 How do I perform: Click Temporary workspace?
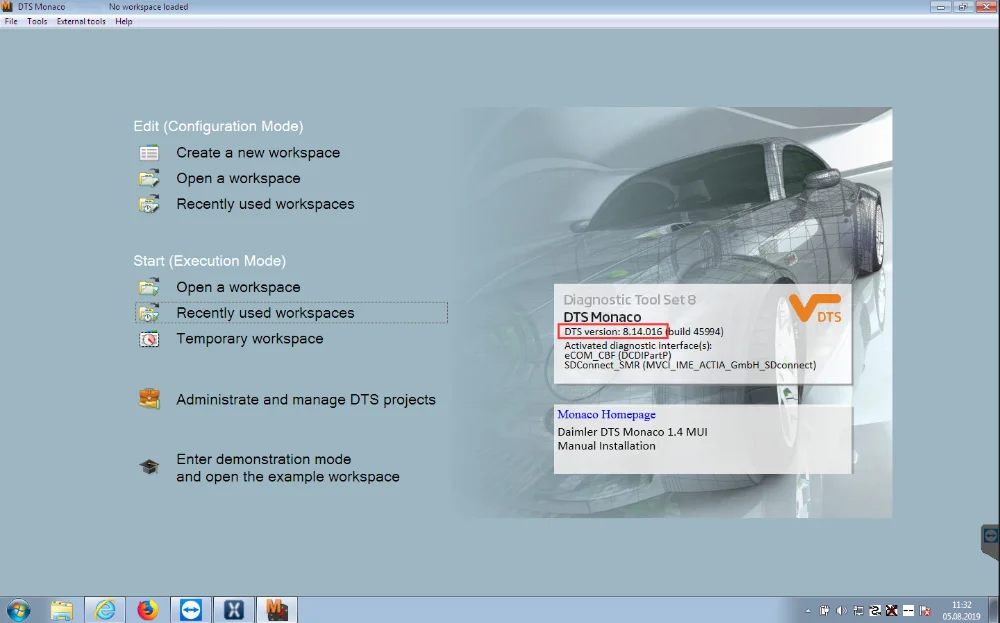(x=250, y=339)
